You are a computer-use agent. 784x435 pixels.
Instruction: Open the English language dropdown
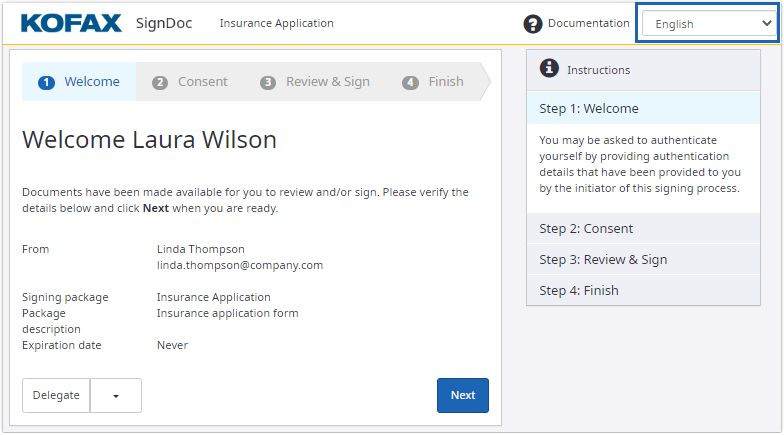pyautogui.click(x=707, y=24)
